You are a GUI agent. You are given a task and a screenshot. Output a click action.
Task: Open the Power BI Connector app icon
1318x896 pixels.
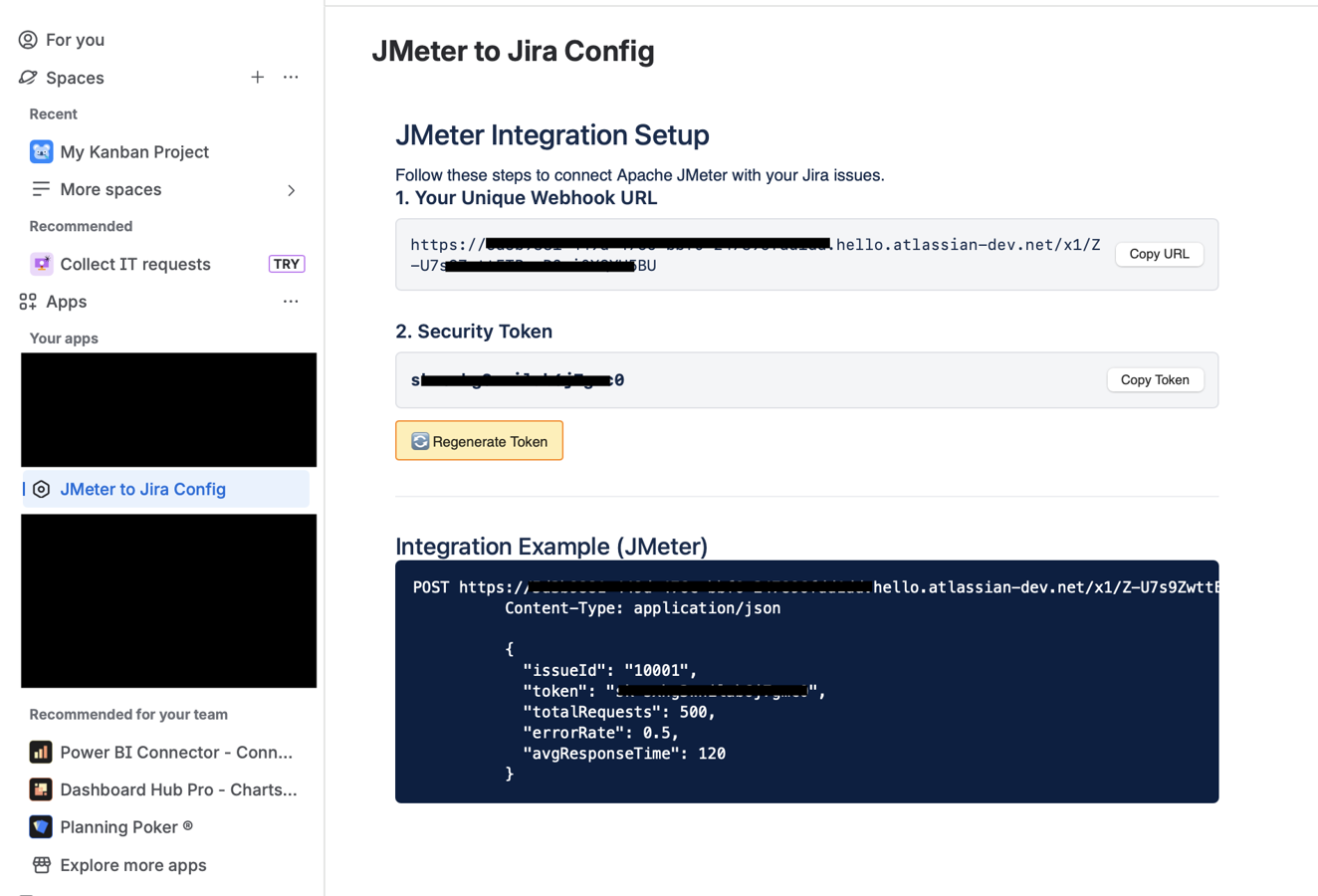point(41,752)
